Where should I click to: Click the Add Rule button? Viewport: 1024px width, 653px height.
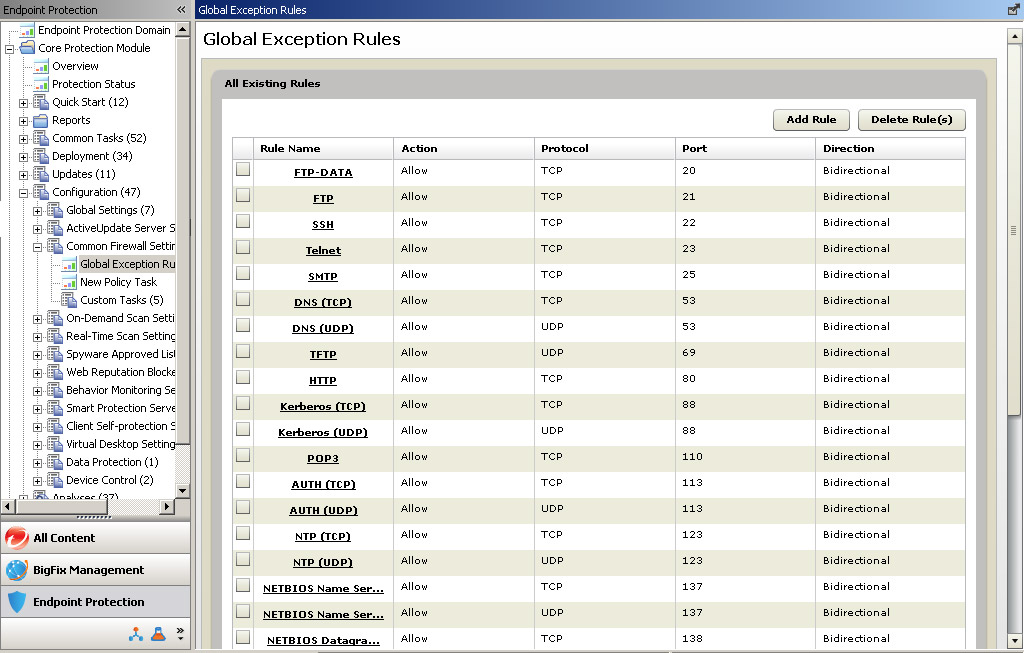pos(811,120)
